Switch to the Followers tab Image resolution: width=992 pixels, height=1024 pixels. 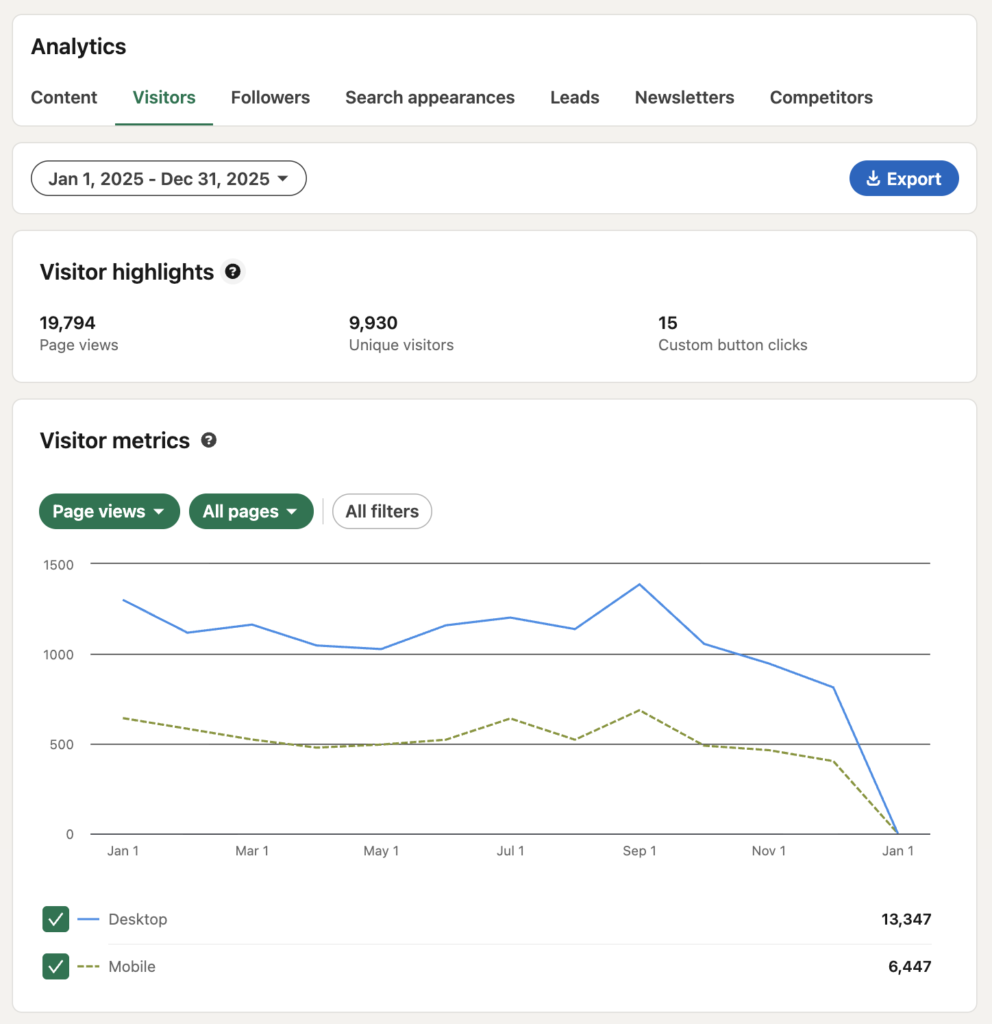pyautogui.click(x=270, y=97)
